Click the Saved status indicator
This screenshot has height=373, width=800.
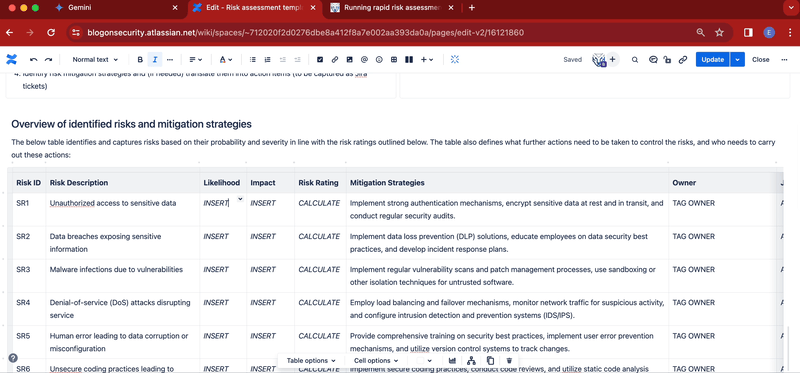pos(572,60)
